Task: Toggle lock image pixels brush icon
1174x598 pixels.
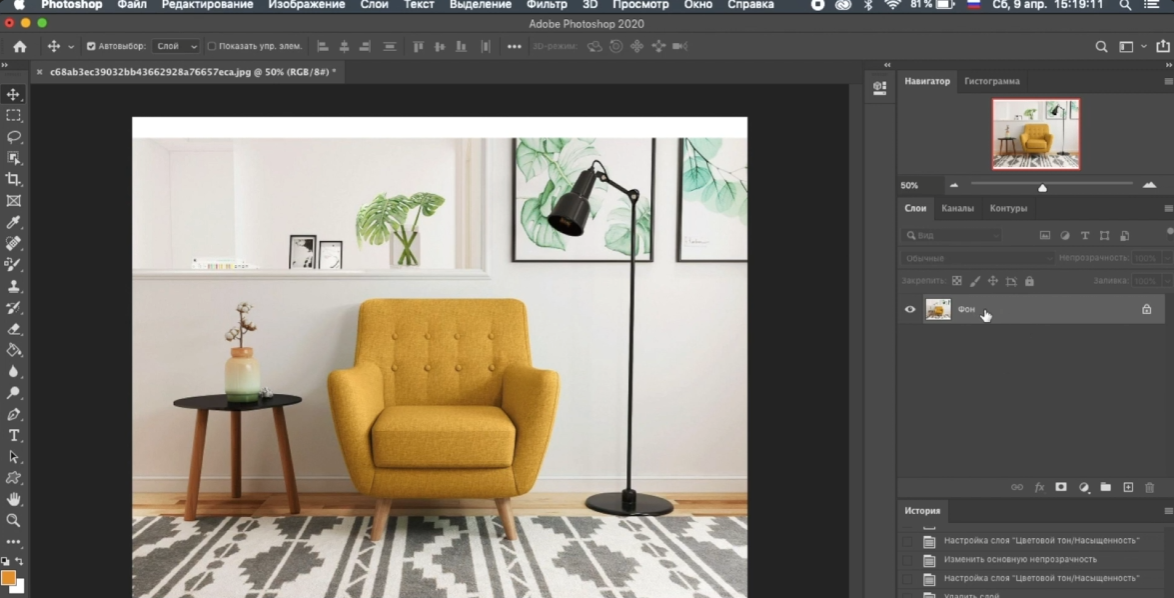Action: pyautogui.click(x=975, y=281)
